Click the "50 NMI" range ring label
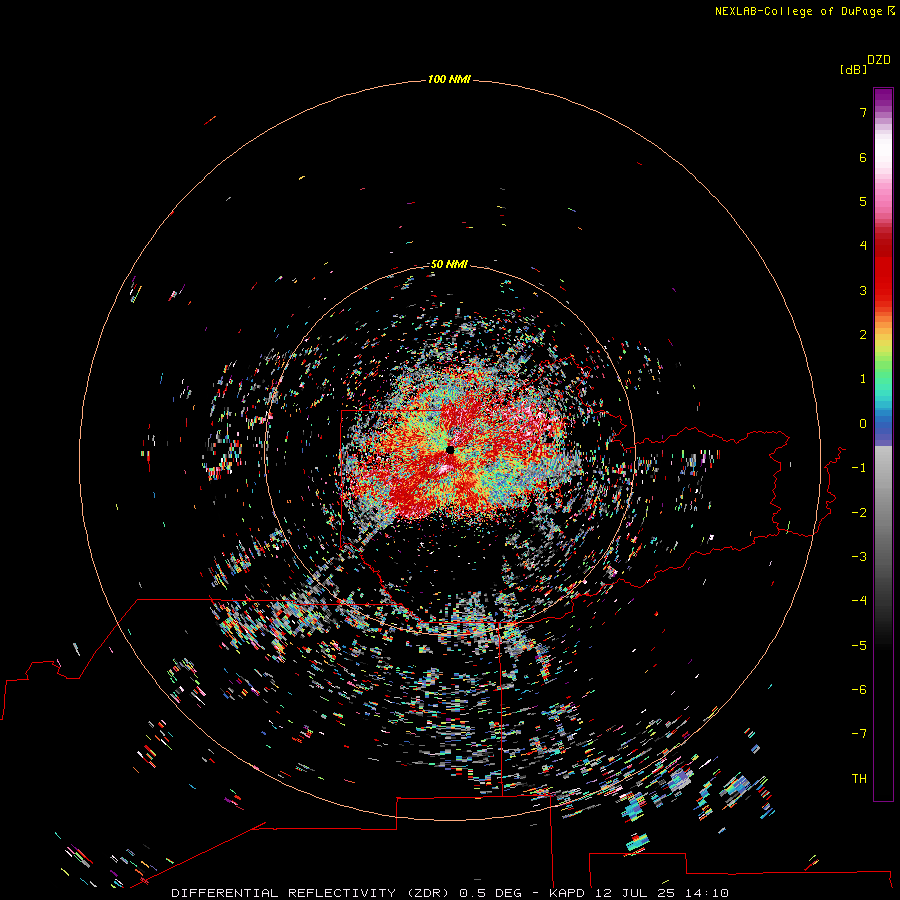 (449, 264)
